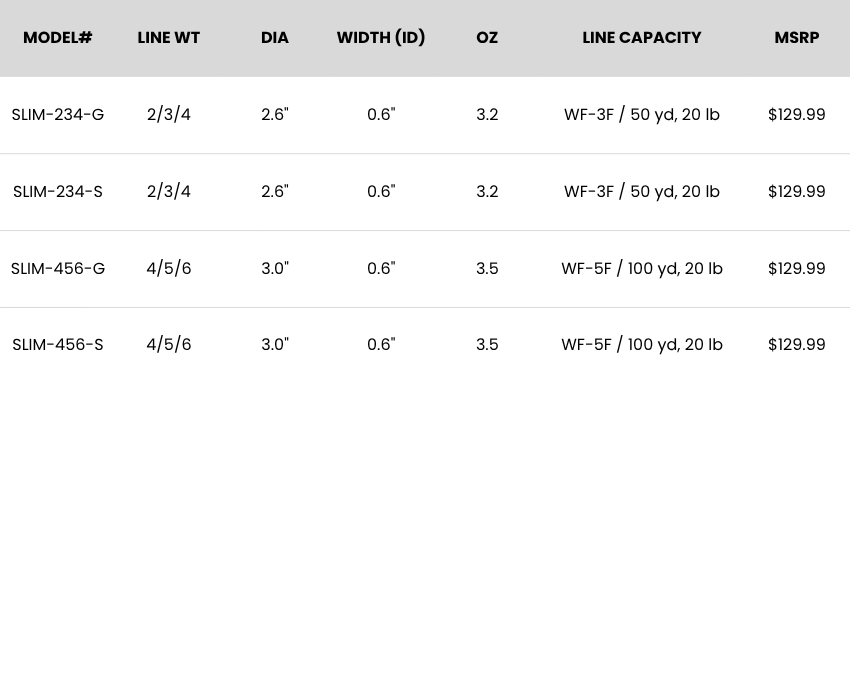Click the SLIM-456-S model cell
Screen dimensions: 850x700
pyautogui.click(x=58, y=345)
